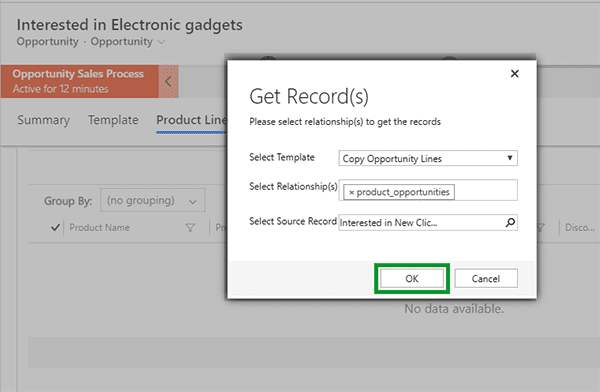Click the search magnifier in Source Record field
Screen dimensions: 600x392
510,222
